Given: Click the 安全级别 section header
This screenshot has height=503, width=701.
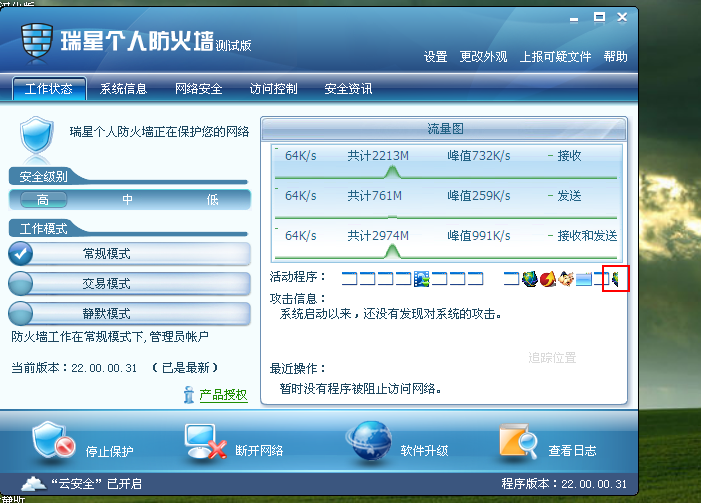Looking at the screenshot, I should (43, 177).
